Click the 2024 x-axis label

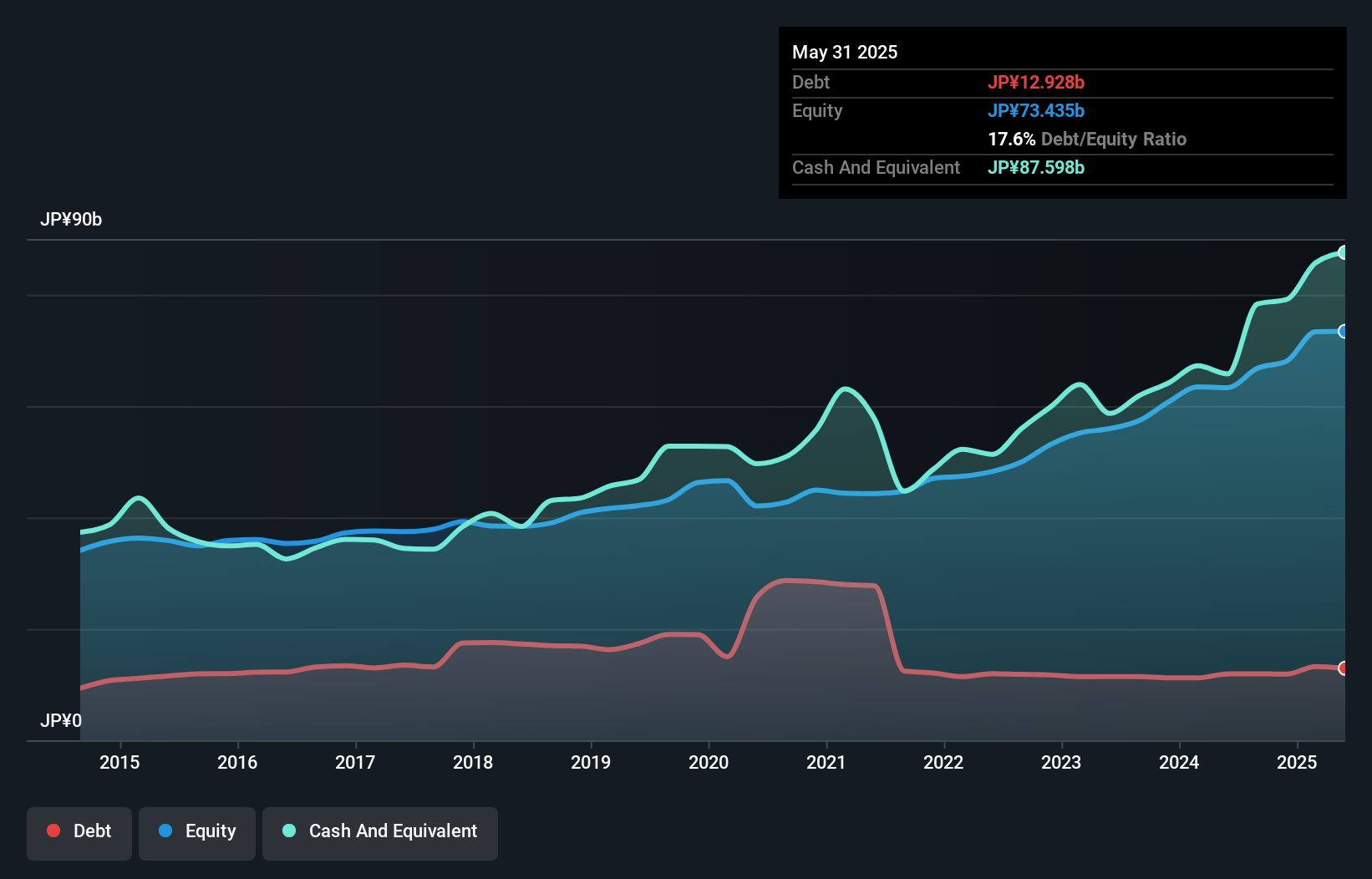(x=1179, y=762)
